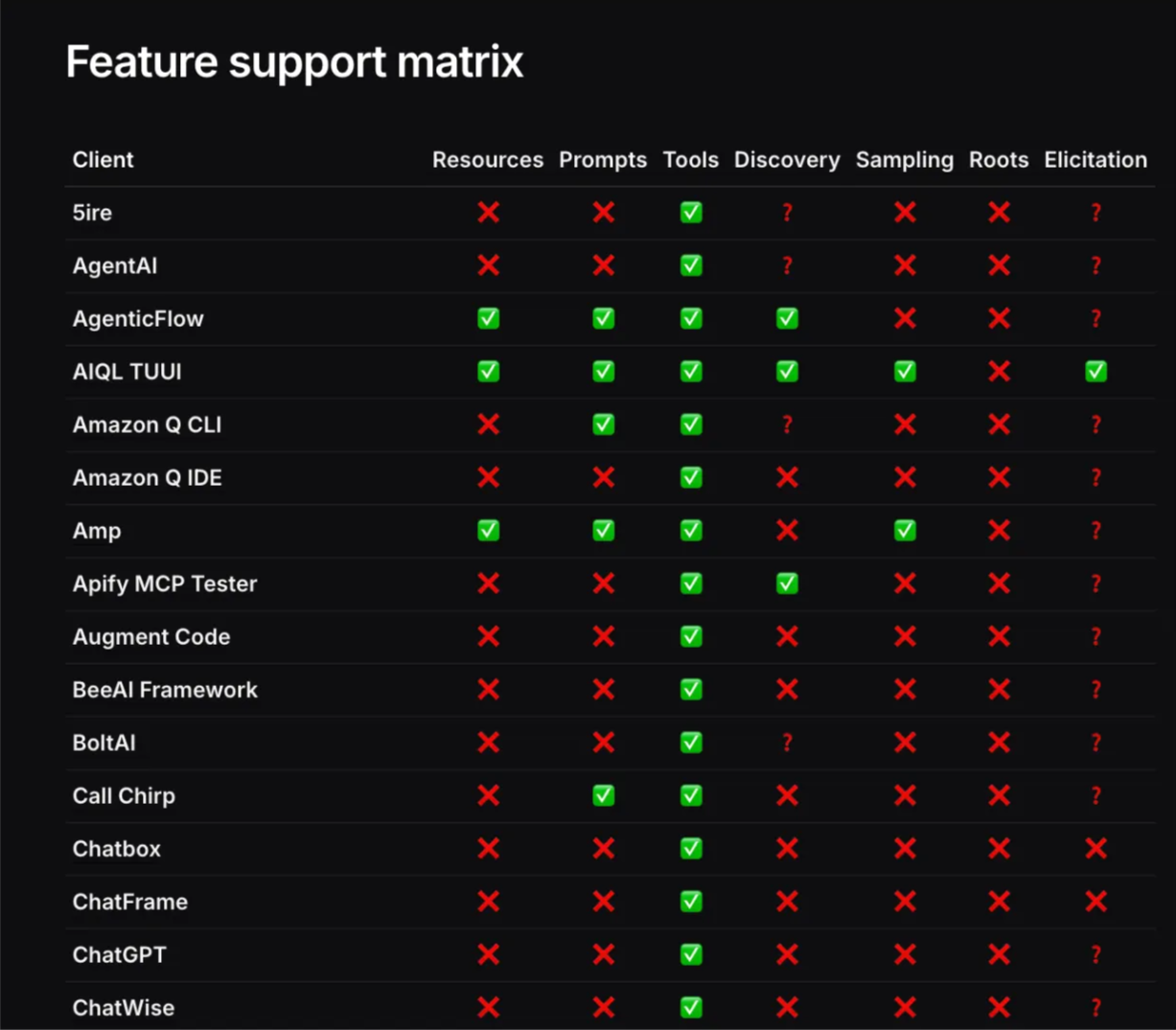Open the ChatFrame client link
The height and width of the screenshot is (1030, 1176).
point(130,902)
